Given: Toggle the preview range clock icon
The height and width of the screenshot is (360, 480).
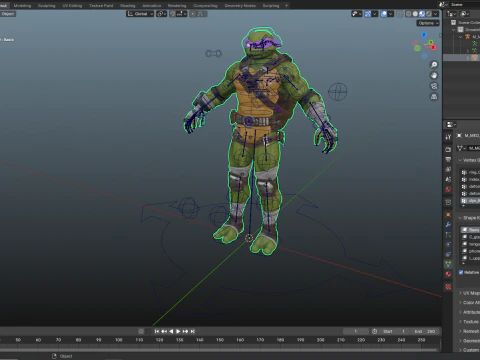Looking at the screenshot, I should 374,331.
